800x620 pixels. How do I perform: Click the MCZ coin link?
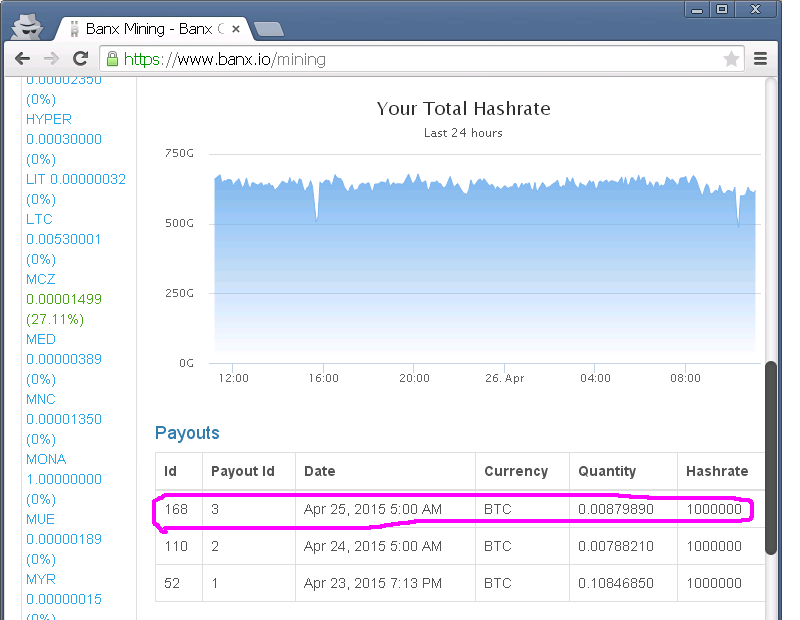coord(41,279)
